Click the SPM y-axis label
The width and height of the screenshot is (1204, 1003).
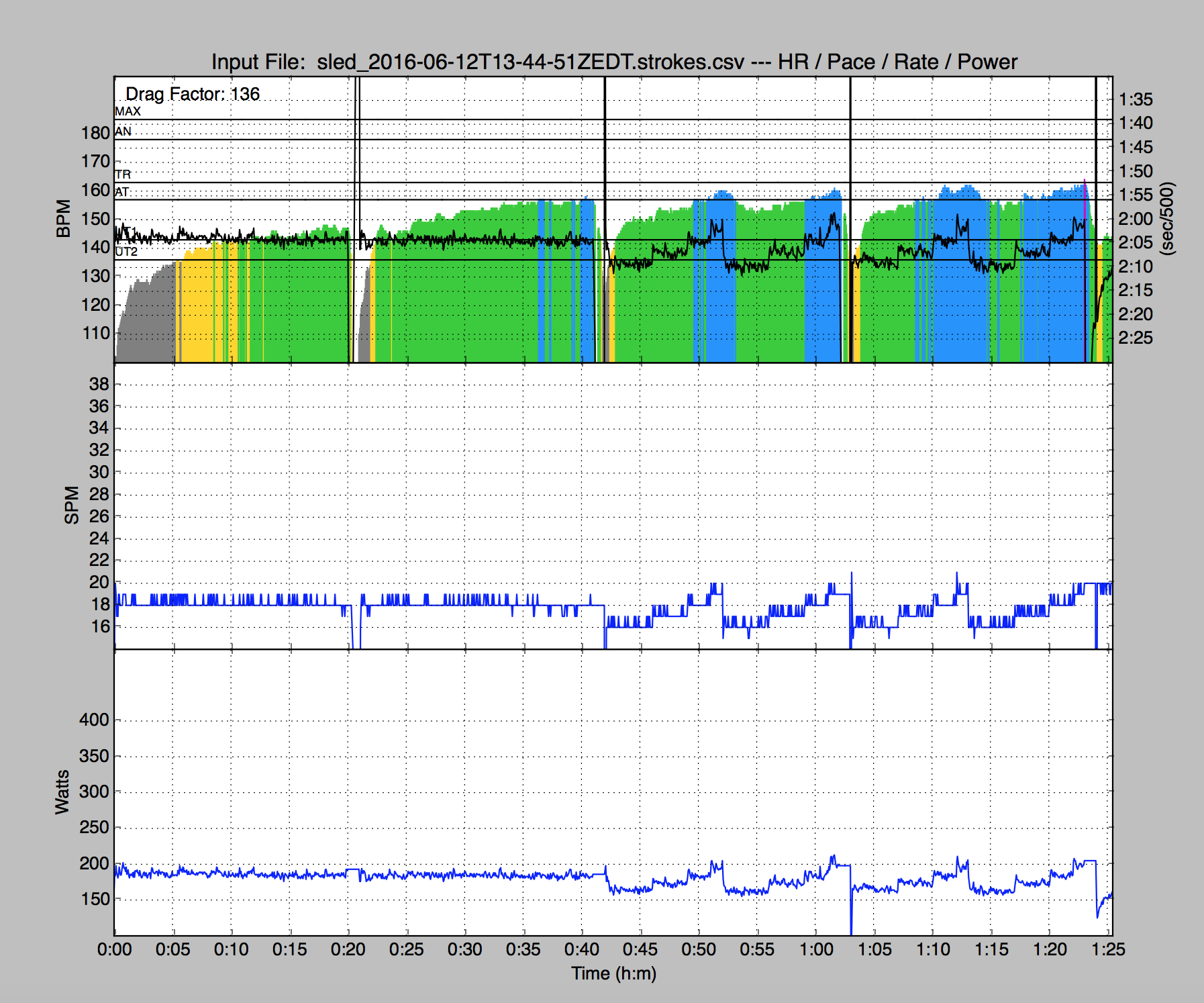(71, 505)
